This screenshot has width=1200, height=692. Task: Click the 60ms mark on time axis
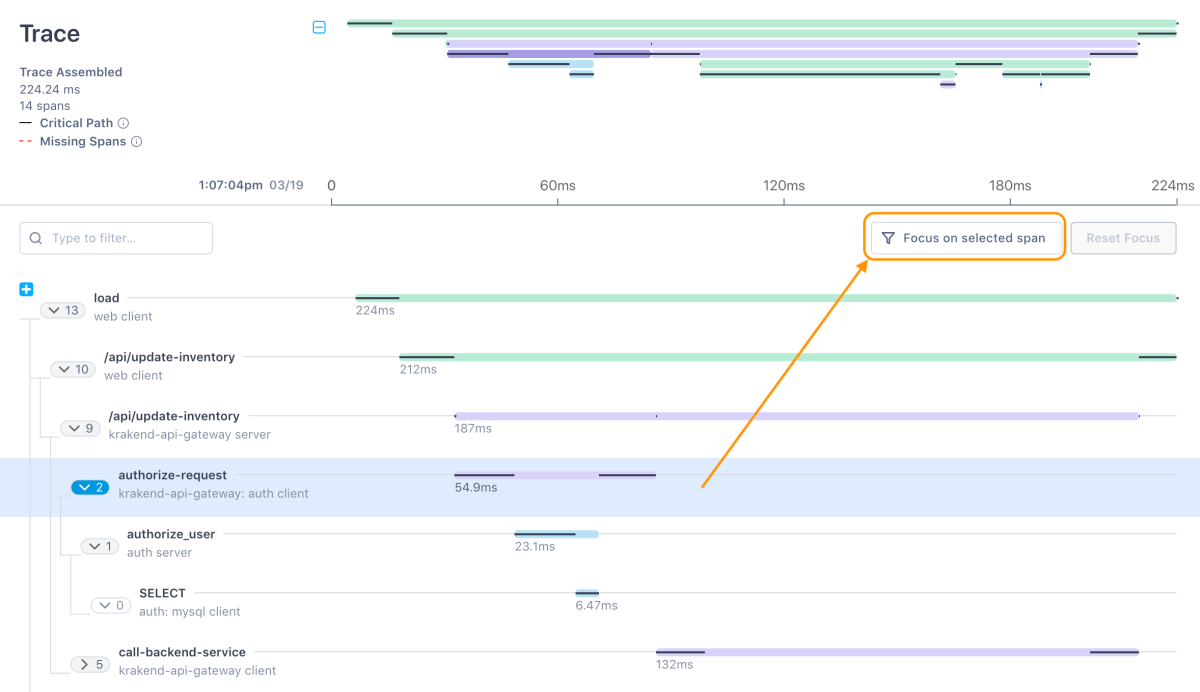pyautogui.click(x=558, y=186)
